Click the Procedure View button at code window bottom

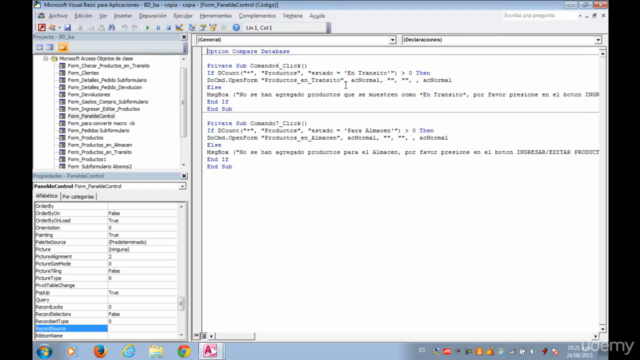coord(197,336)
